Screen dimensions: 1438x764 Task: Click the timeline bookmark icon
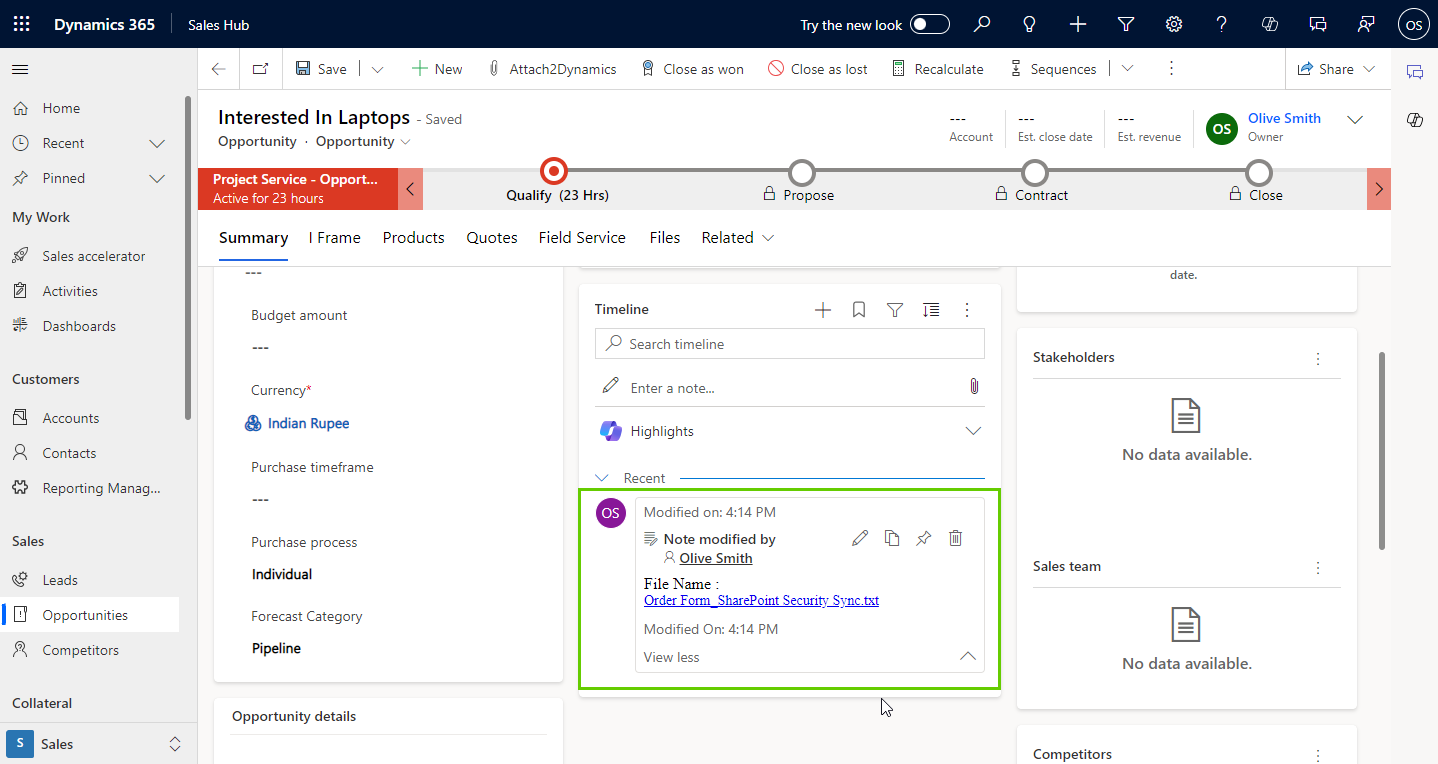click(859, 310)
